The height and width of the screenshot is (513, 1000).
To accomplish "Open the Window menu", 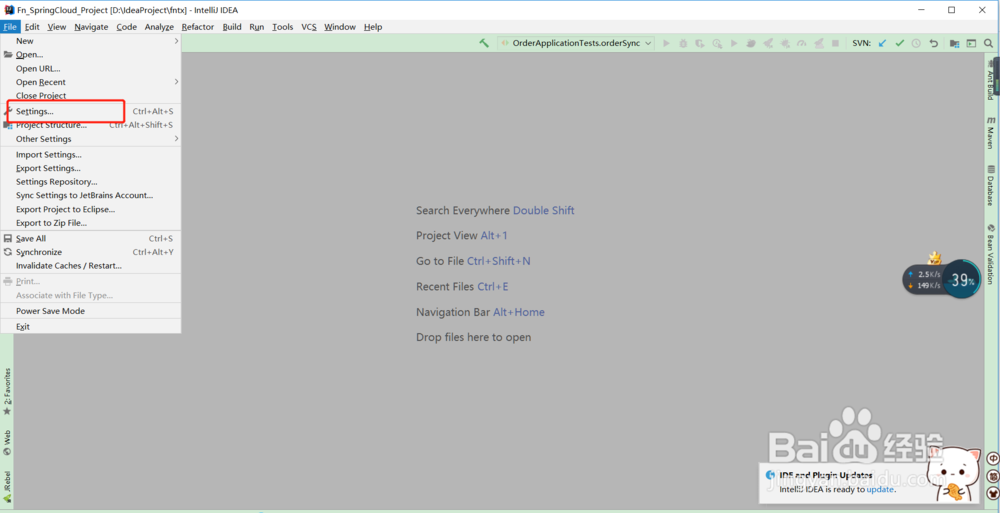I will pyautogui.click(x=340, y=27).
